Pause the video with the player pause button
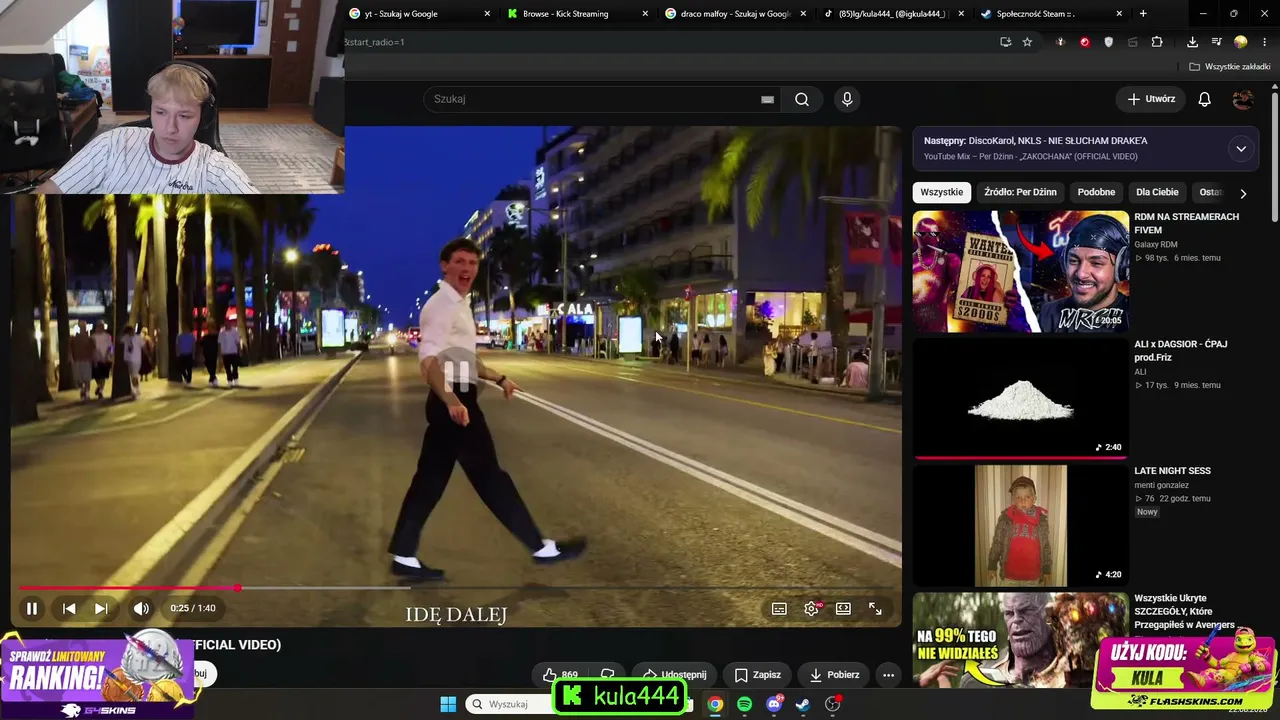The height and width of the screenshot is (720, 1280). 32,608
